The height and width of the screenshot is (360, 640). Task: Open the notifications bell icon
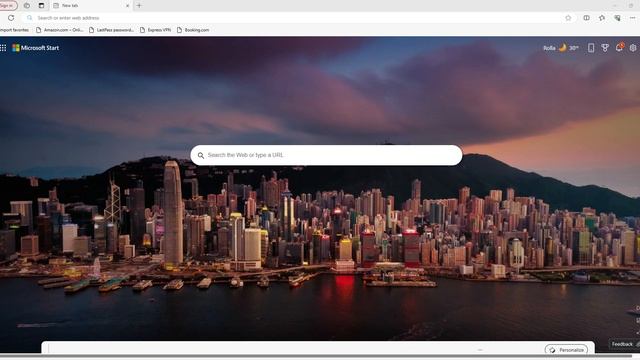coord(619,47)
